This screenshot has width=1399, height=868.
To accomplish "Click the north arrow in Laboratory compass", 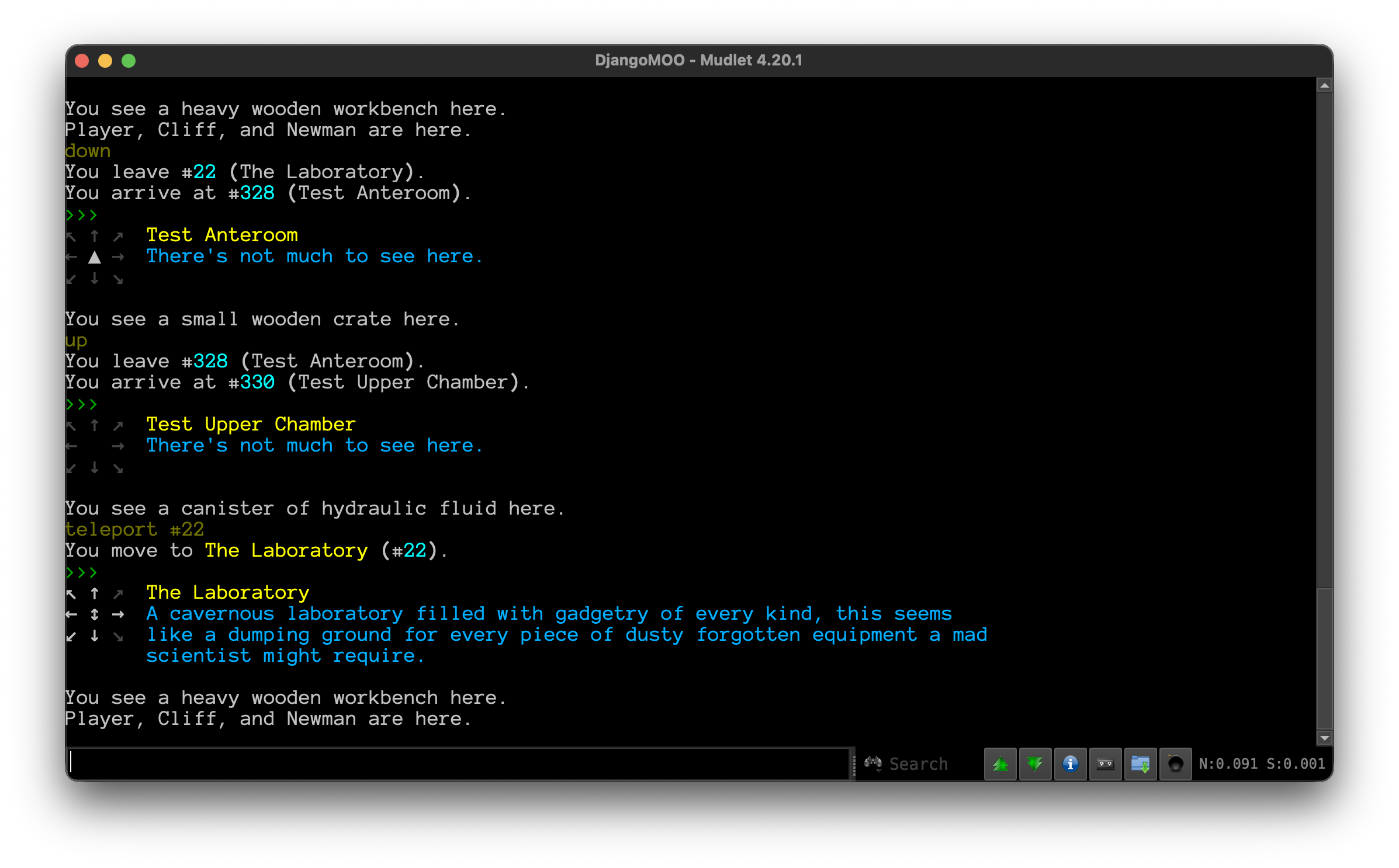I will pos(94,593).
